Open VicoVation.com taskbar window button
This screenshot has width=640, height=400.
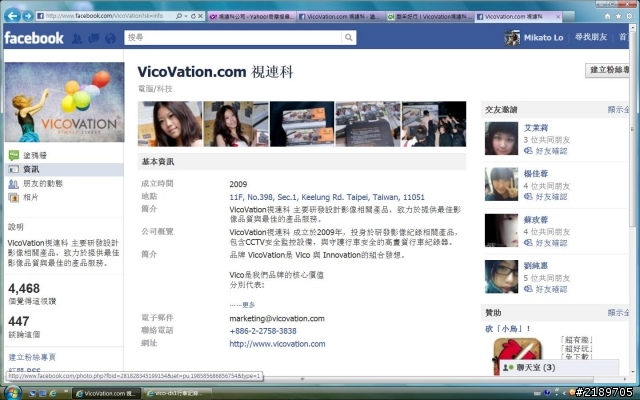click(x=107, y=393)
